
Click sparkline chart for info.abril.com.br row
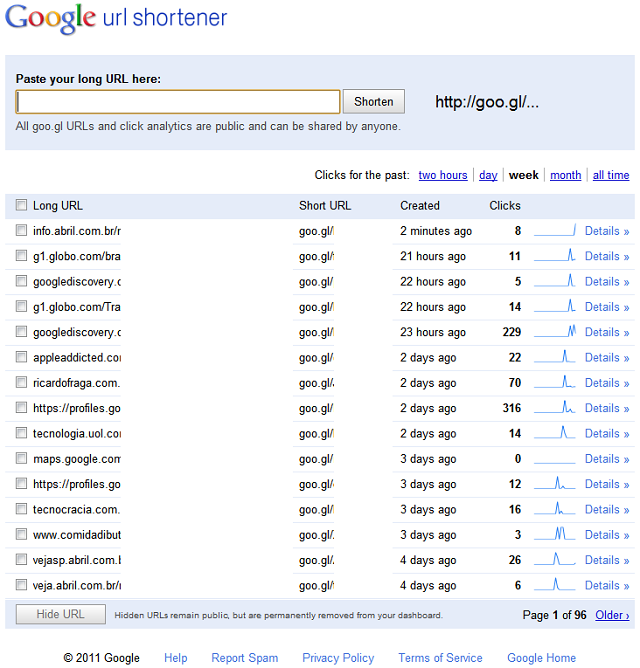point(555,231)
